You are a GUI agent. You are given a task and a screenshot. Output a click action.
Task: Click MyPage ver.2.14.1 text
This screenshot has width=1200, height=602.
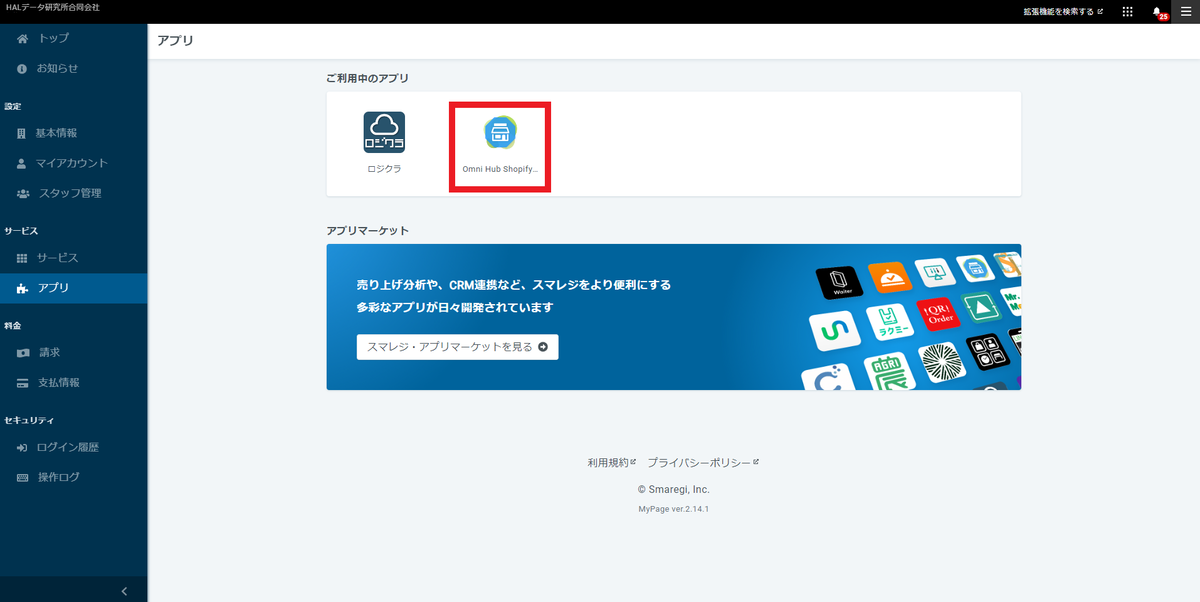674,509
